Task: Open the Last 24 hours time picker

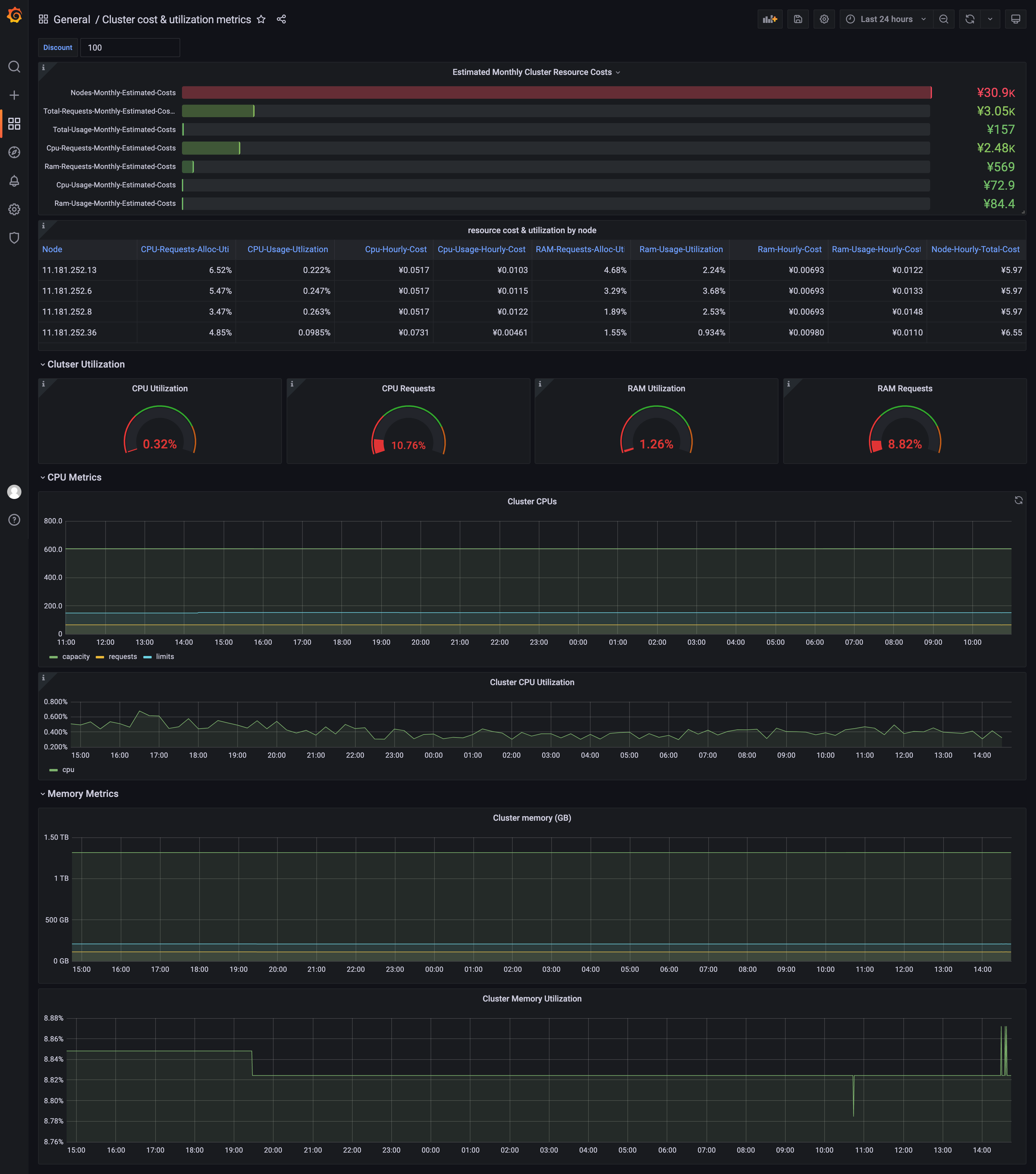Action: click(886, 19)
